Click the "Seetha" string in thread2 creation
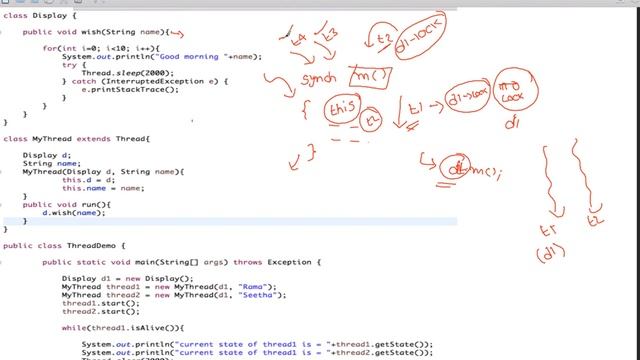The height and width of the screenshot is (360, 640). click(258, 295)
